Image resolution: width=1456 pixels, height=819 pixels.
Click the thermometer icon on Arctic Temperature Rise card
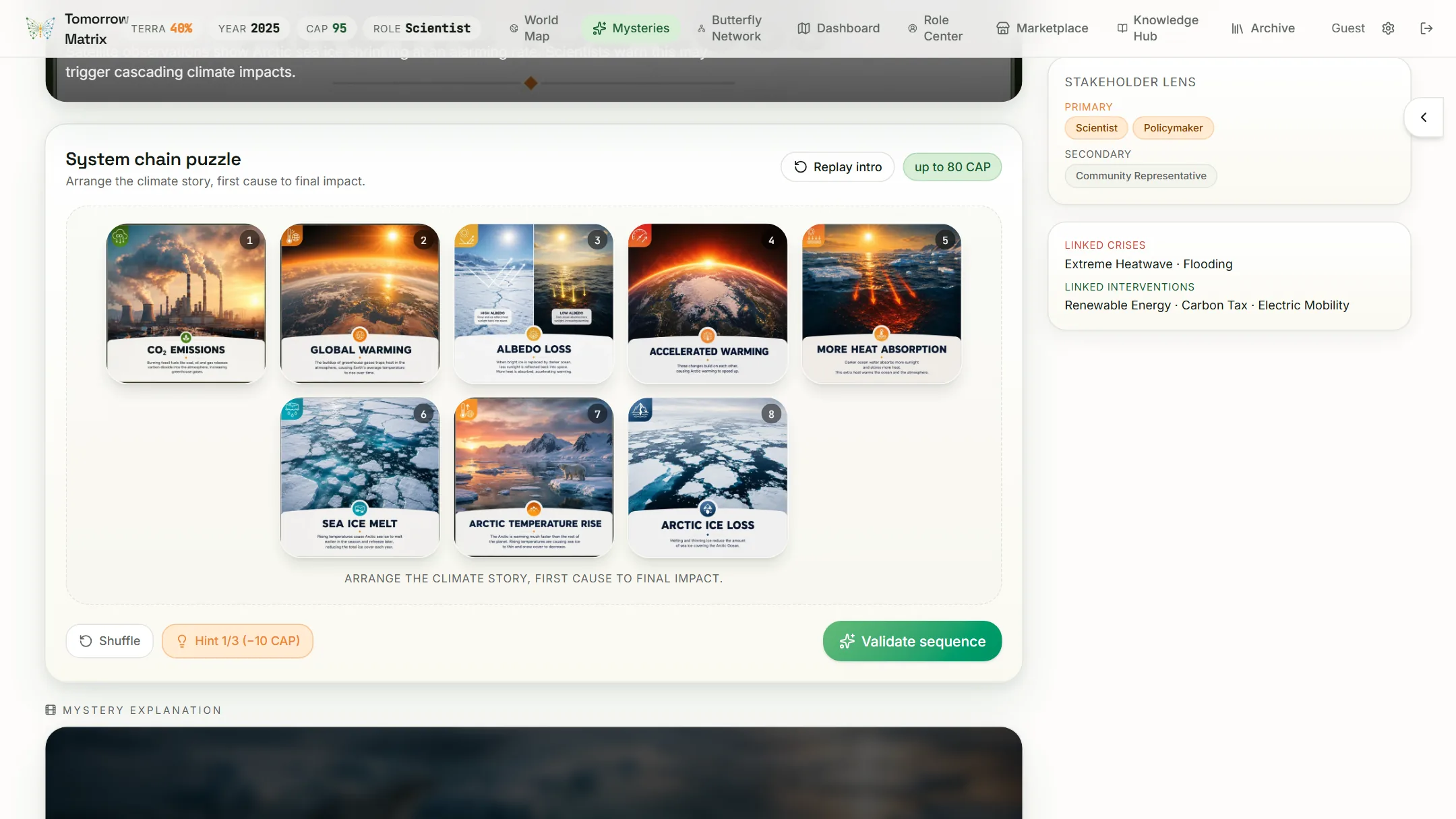tap(466, 409)
